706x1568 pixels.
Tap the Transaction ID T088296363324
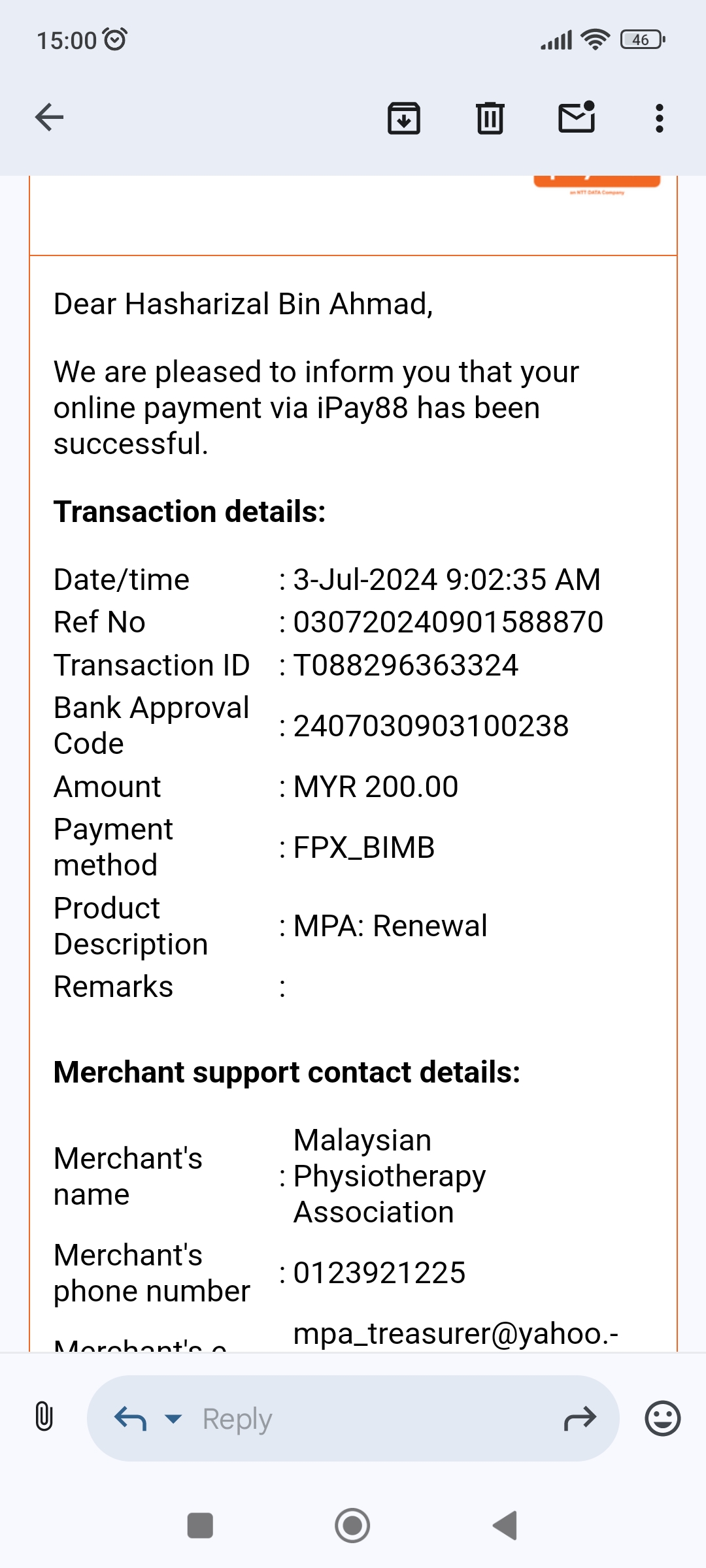(405, 665)
